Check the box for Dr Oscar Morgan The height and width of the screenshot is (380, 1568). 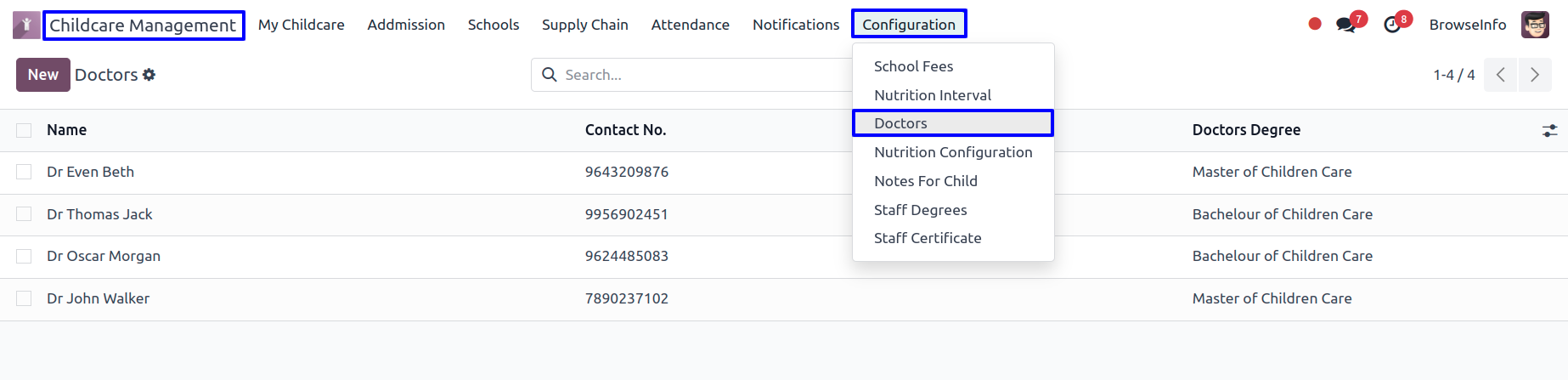coord(24,256)
